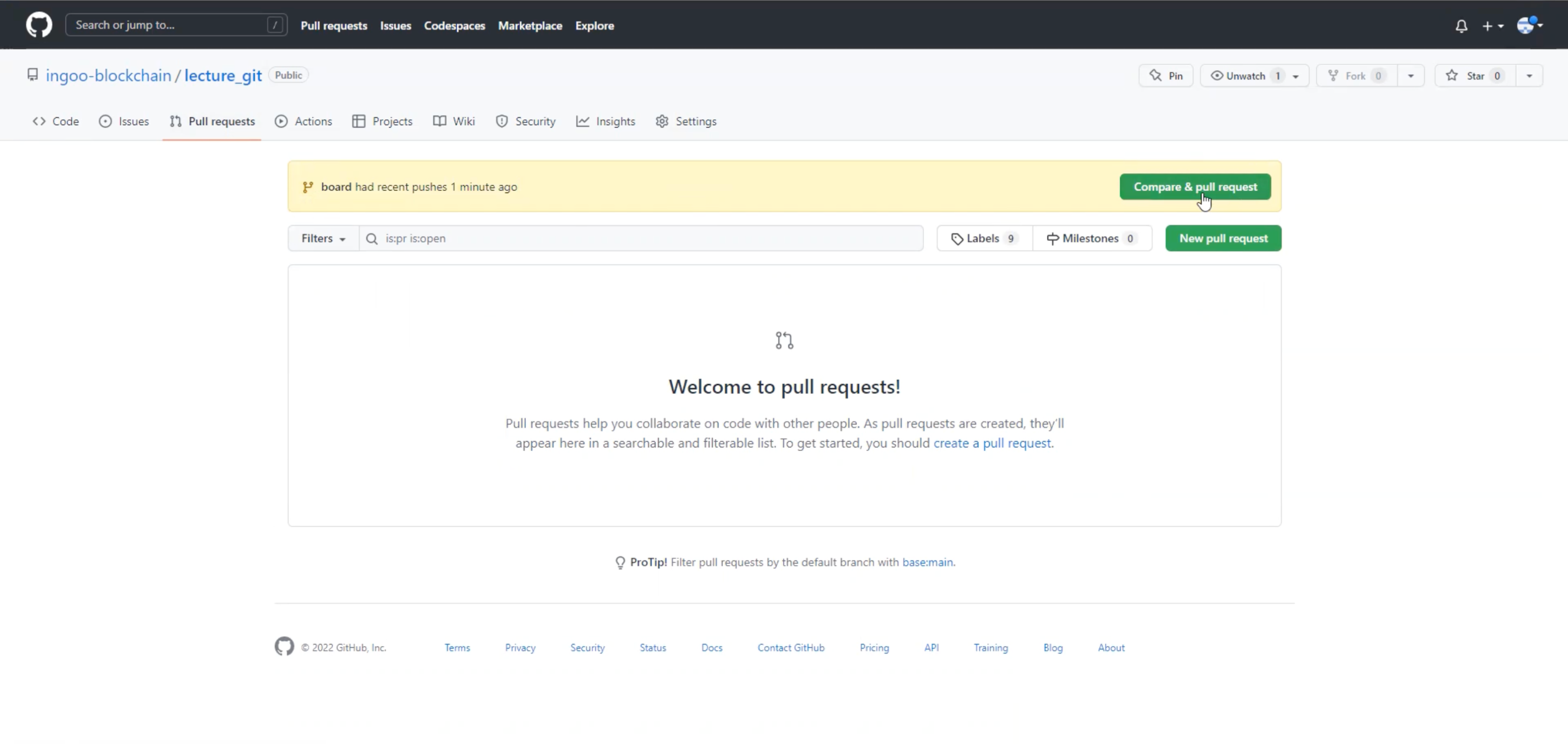Open the Insights tab
This screenshot has width=1568, height=744.
(x=606, y=121)
